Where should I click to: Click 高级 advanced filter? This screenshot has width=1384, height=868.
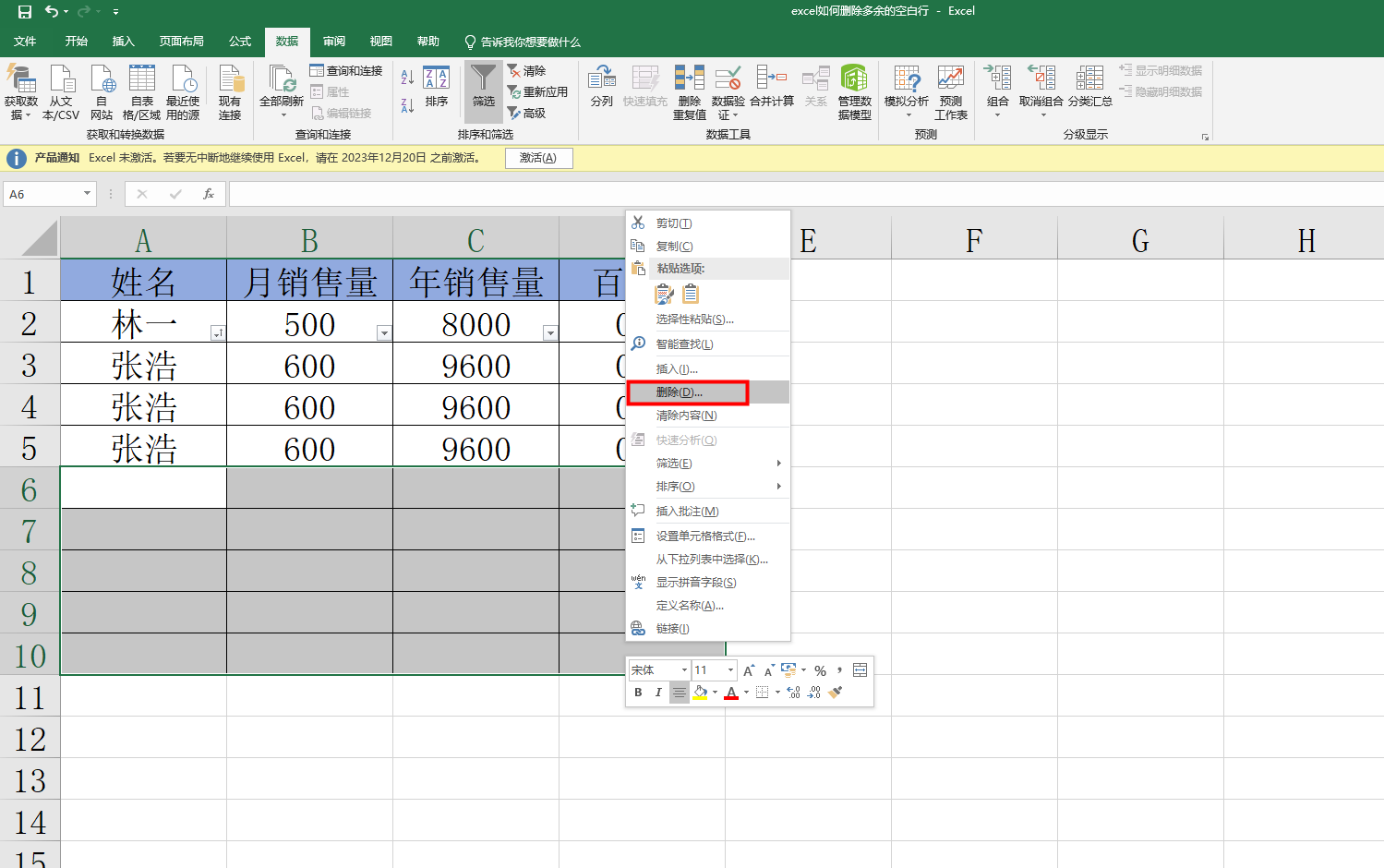(x=526, y=114)
